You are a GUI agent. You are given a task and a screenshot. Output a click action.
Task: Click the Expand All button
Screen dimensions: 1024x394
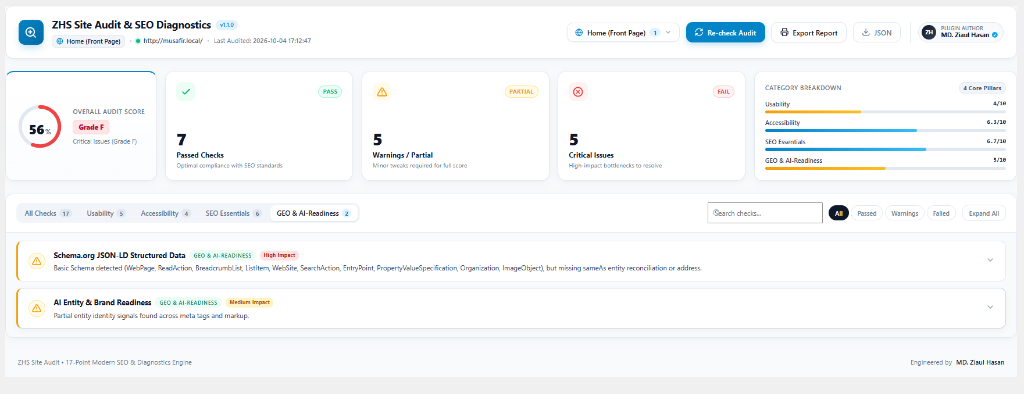coord(984,213)
